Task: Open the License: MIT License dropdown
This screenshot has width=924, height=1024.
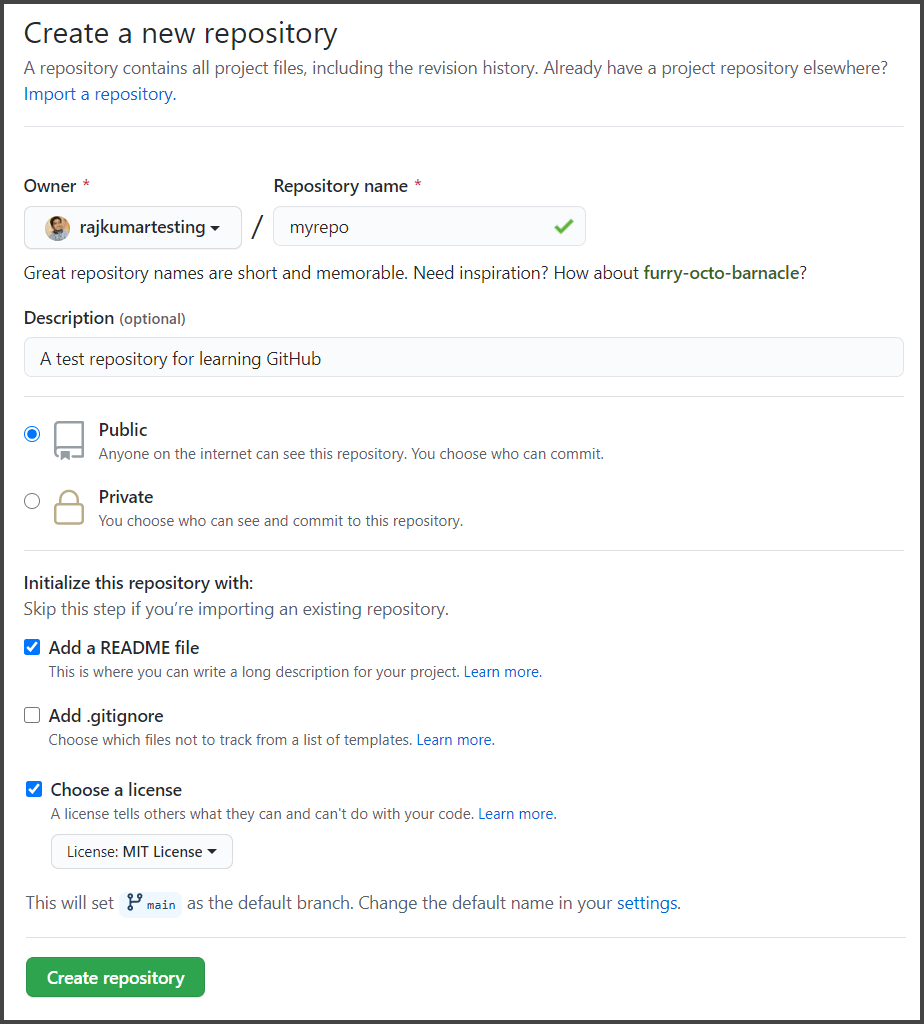Action: (141, 851)
